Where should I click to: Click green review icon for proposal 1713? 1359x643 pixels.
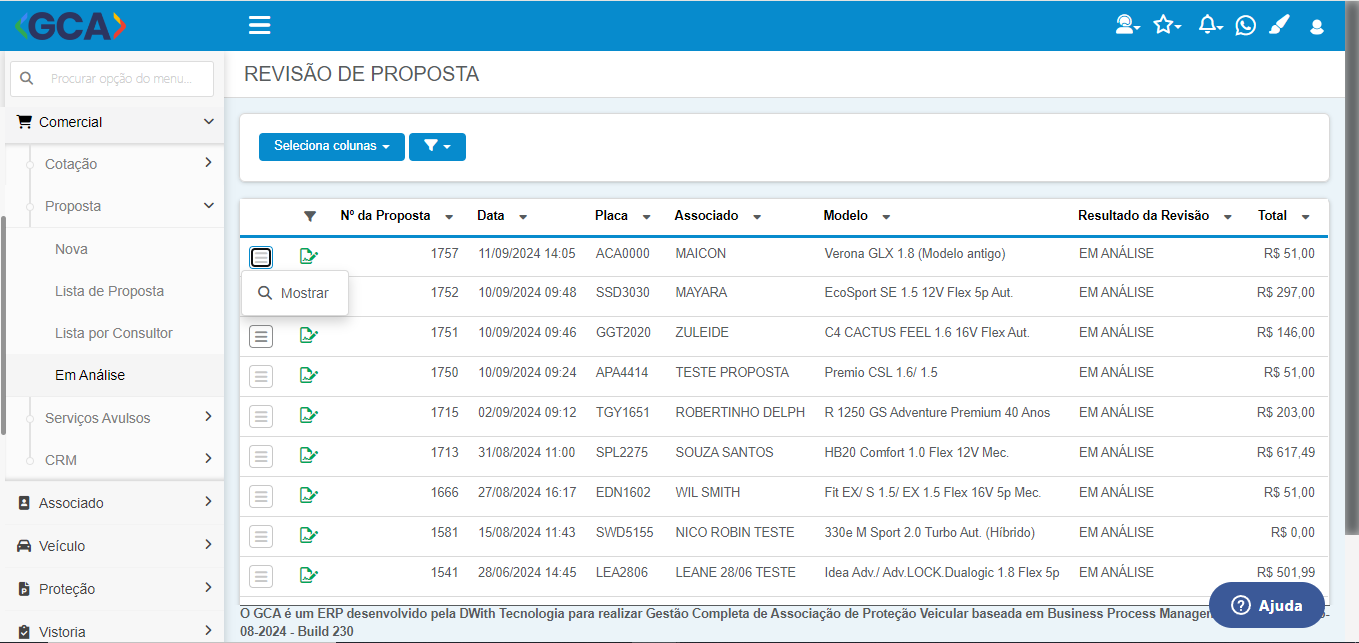tap(309, 455)
